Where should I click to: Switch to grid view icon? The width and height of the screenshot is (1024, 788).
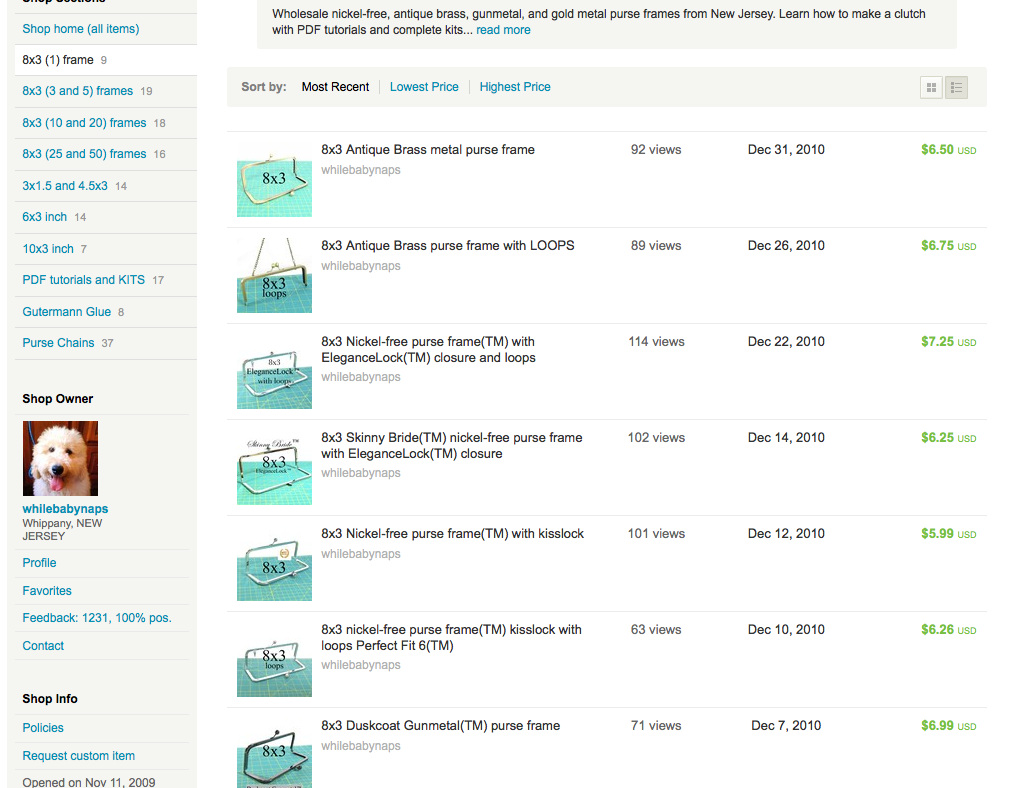931,88
